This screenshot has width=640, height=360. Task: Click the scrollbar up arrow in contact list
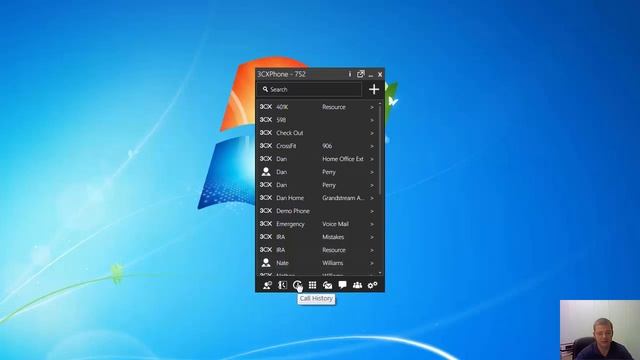point(380,104)
